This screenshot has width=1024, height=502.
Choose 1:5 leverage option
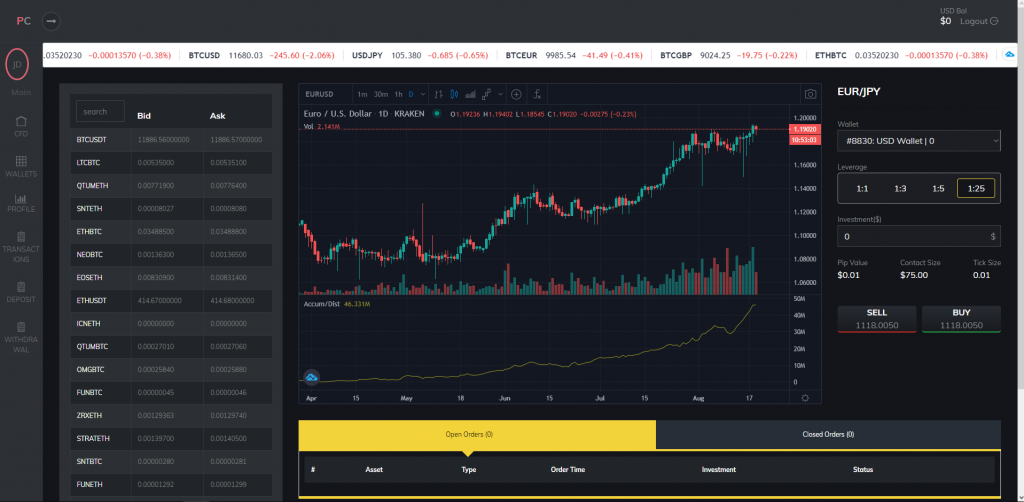[938, 188]
